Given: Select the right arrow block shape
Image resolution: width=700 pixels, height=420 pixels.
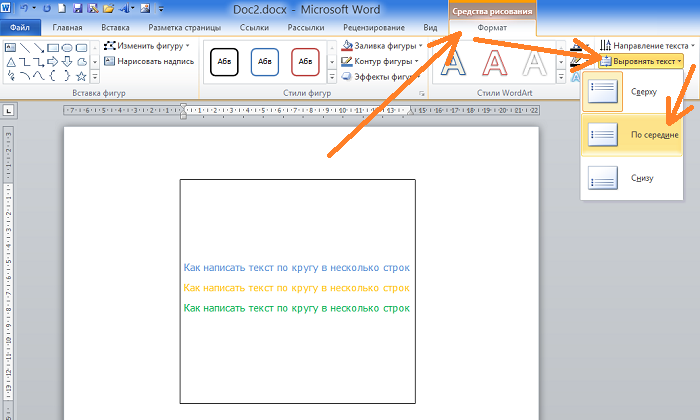Looking at the screenshot, I should pyautogui.click(x=53, y=62).
